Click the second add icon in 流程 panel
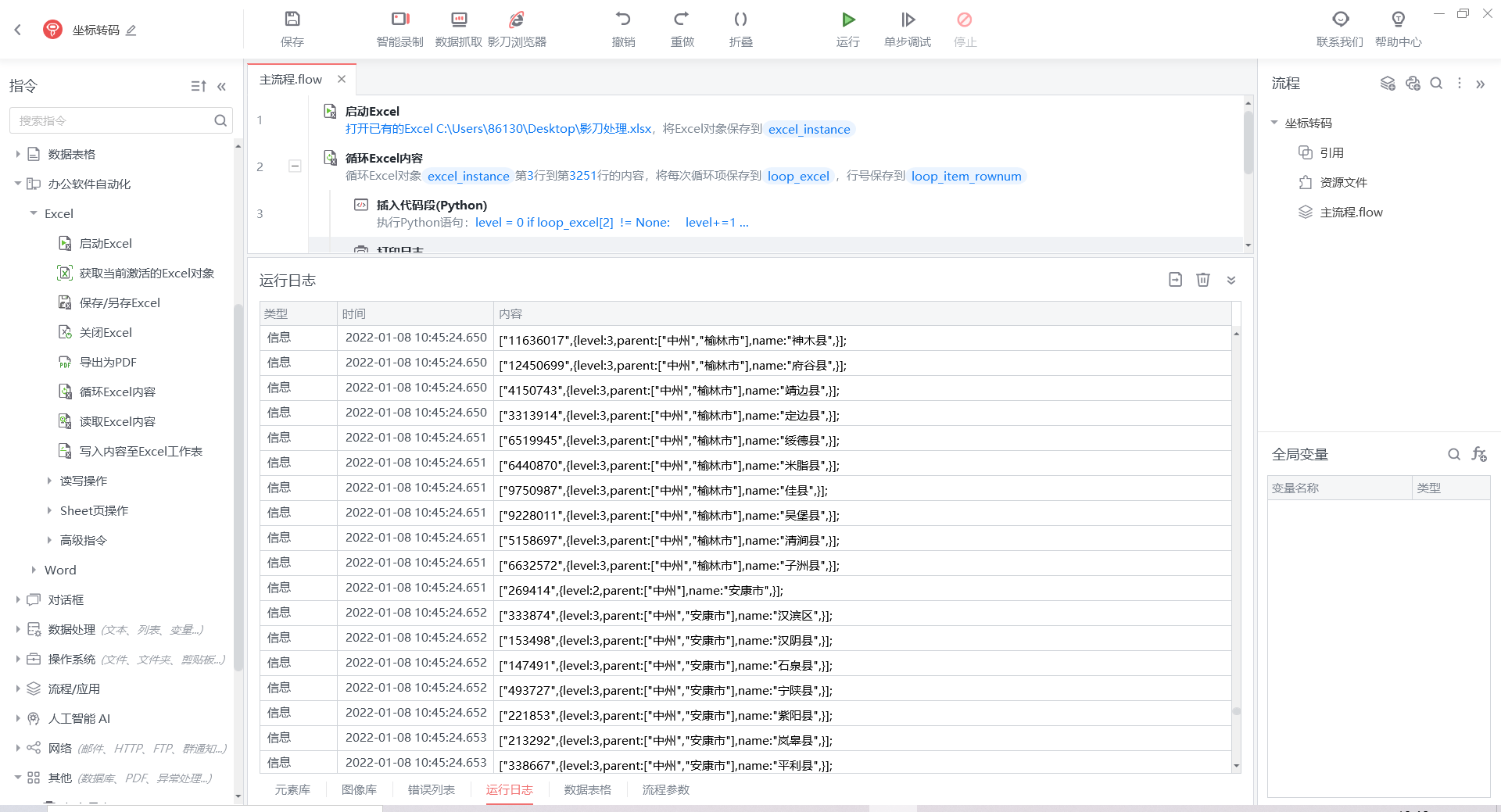 click(1413, 84)
